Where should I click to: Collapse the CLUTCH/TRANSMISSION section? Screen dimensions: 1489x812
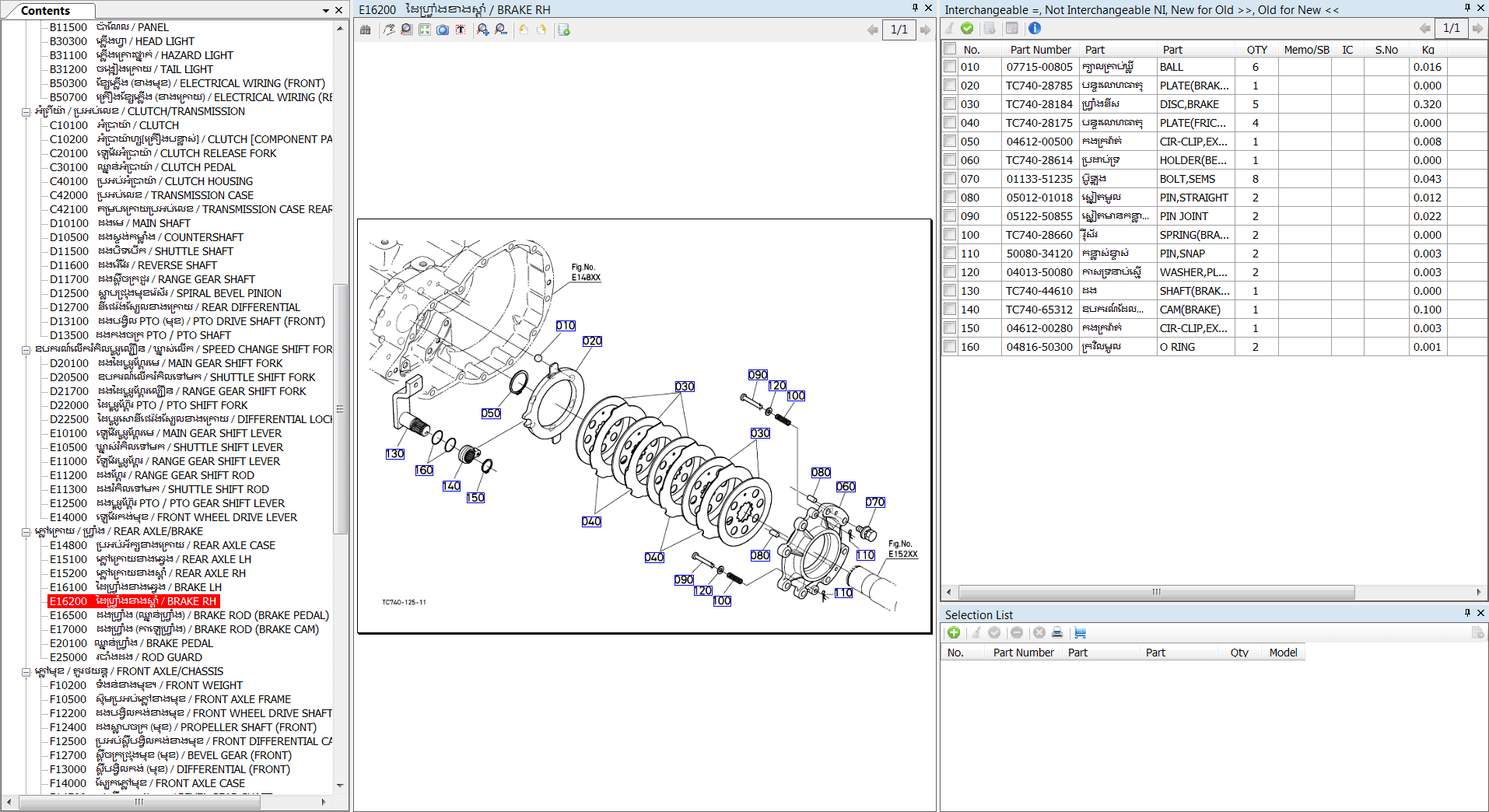(24, 111)
